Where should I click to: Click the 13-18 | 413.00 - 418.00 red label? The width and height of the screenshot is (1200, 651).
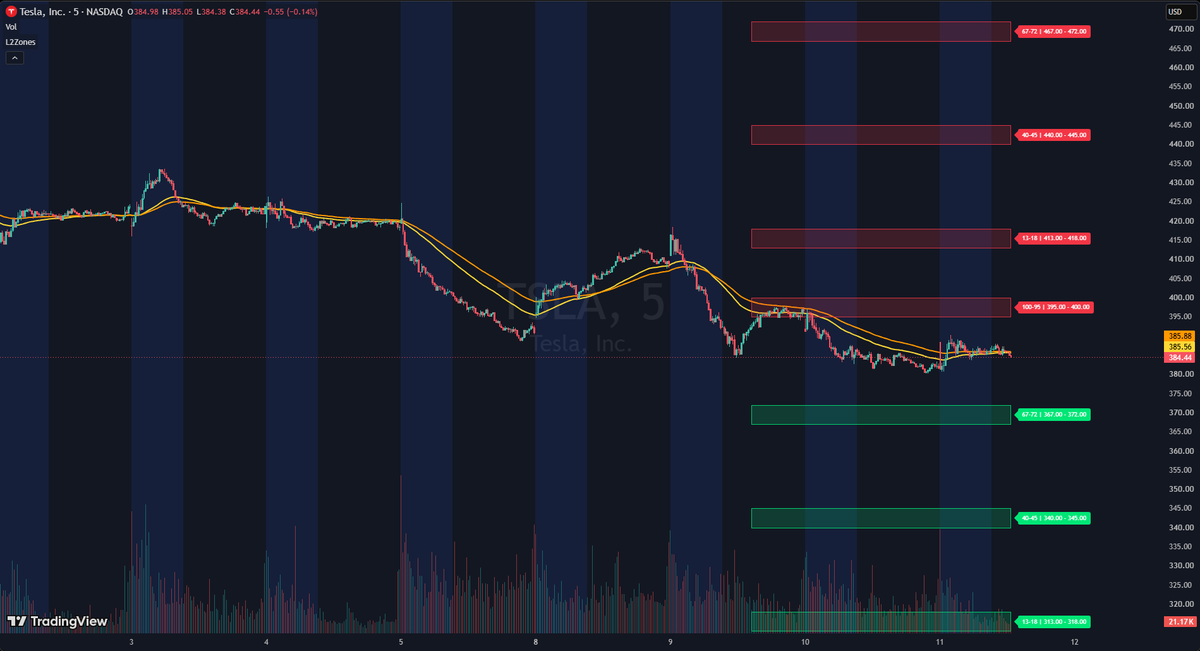click(x=1054, y=239)
